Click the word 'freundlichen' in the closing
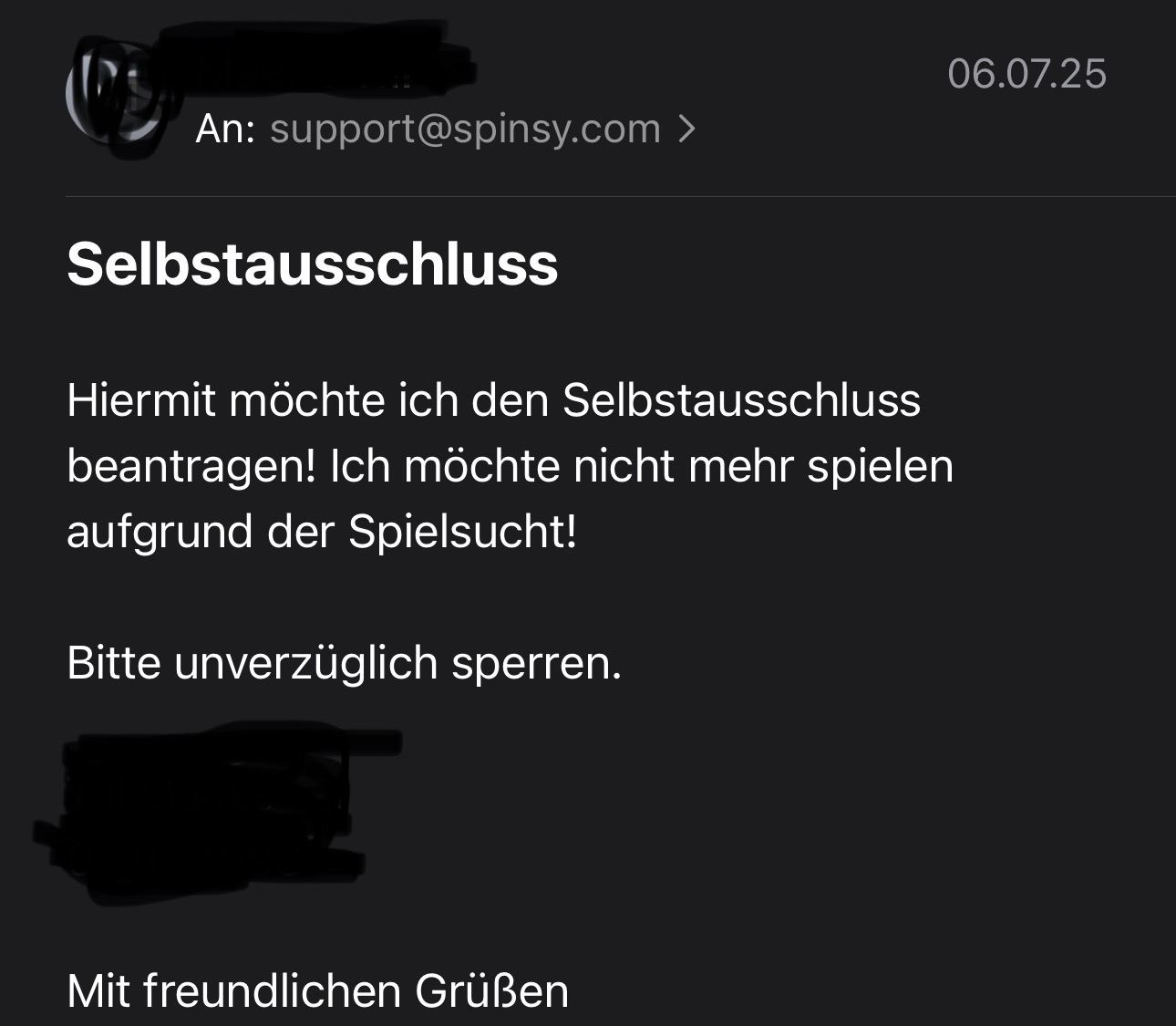This screenshot has height=1026, width=1176. pyautogui.click(x=273, y=991)
